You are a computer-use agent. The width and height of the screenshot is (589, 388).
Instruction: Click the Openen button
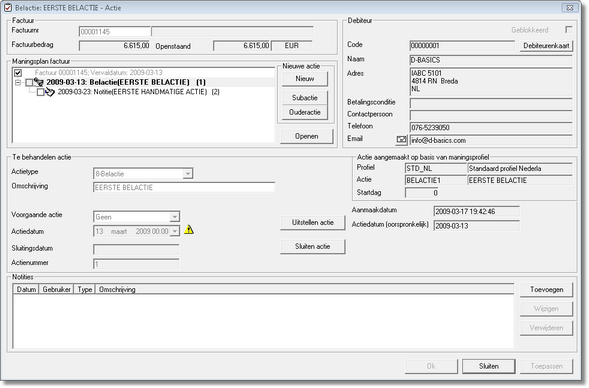click(307, 136)
